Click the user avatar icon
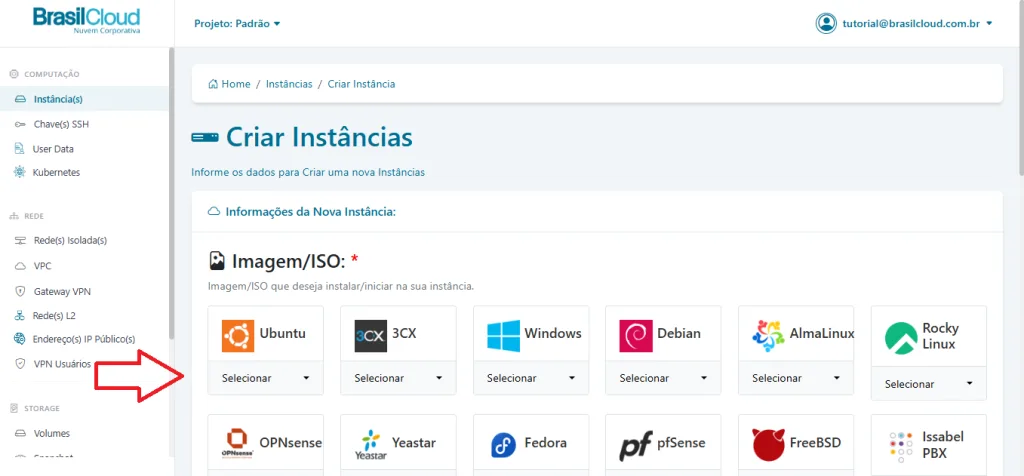Screen dimensions: 1024x476 point(826,23)
